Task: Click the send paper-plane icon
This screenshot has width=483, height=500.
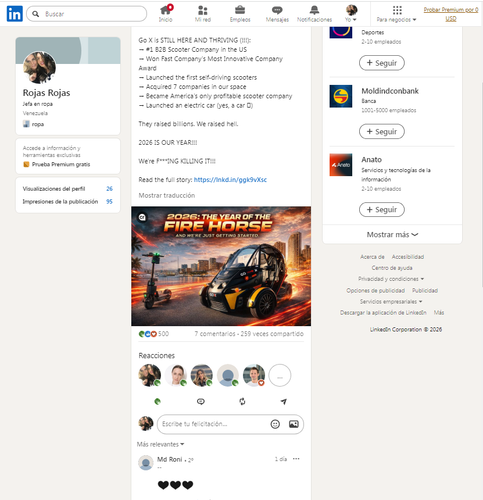Action: pos(284,401)
